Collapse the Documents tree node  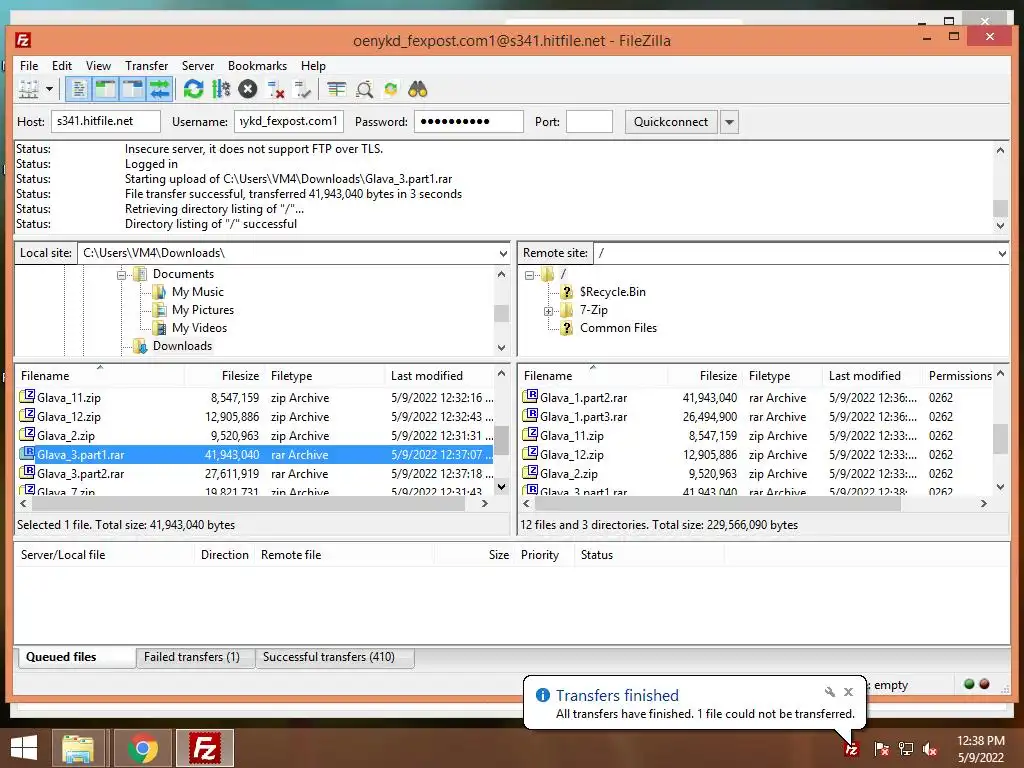pyautogui.click(x=121, y=275)
